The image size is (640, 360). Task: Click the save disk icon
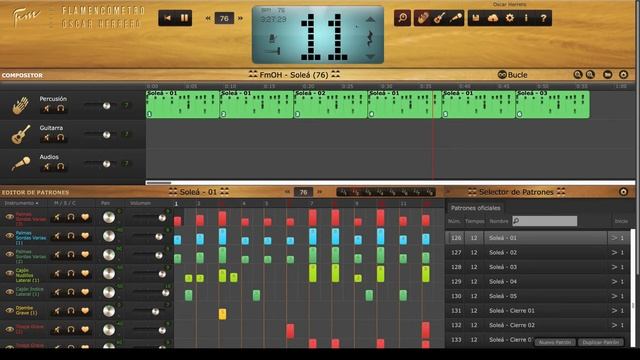476,18
